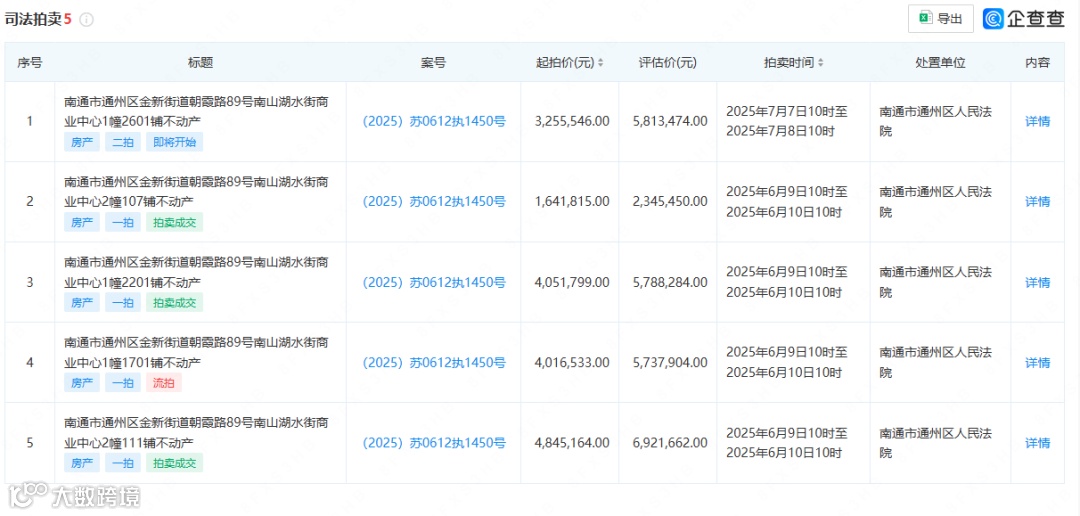Open 详情 for the 1幢2201铺 row
1080x516 pixels.
point(1037,282)
